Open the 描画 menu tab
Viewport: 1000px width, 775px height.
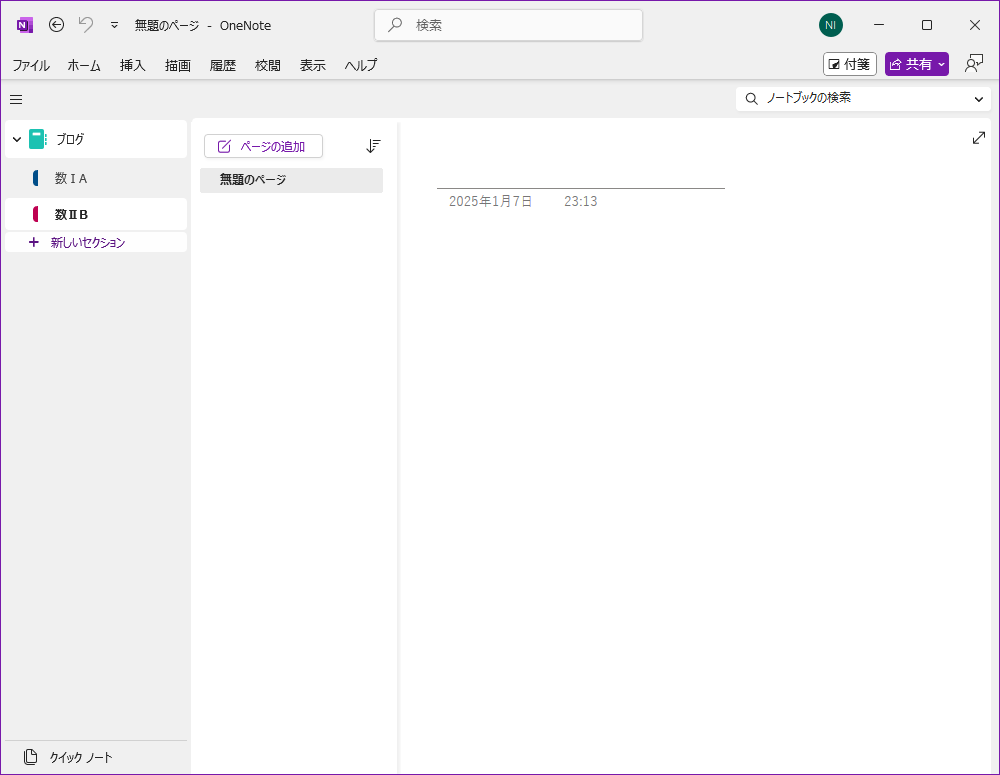(x=178, y=65)
